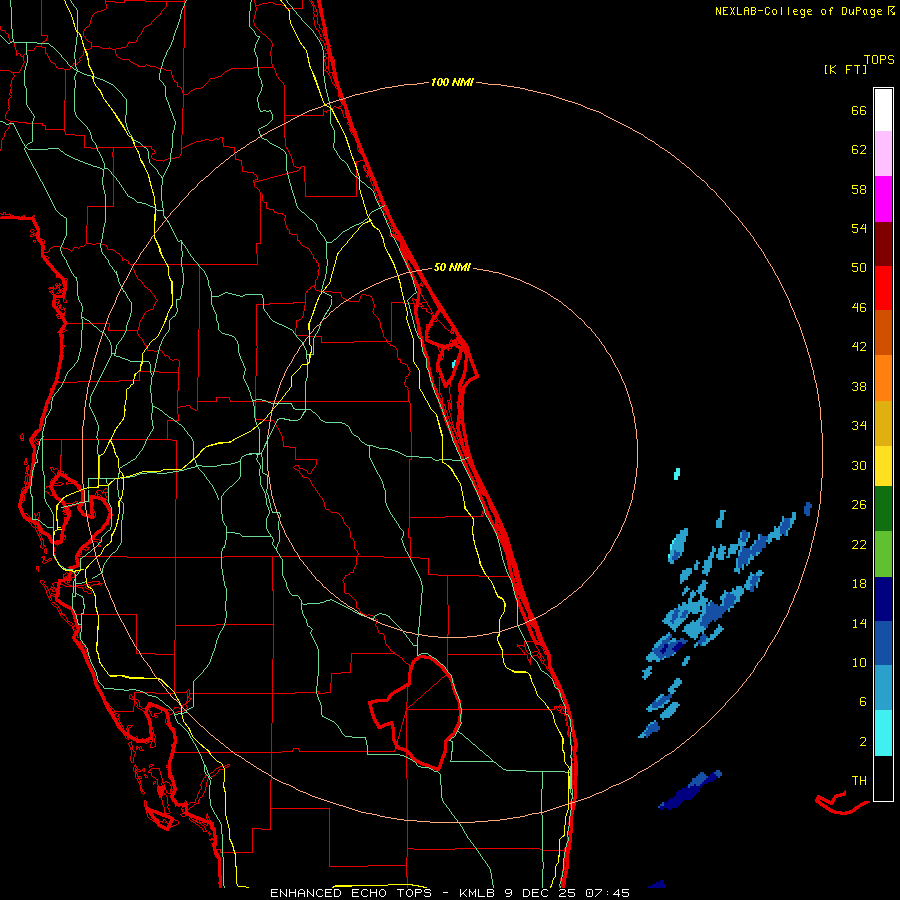Screen dimensions: 900x900
Task: Click the 58 value on the legend
Action: [x=859, y=189]
